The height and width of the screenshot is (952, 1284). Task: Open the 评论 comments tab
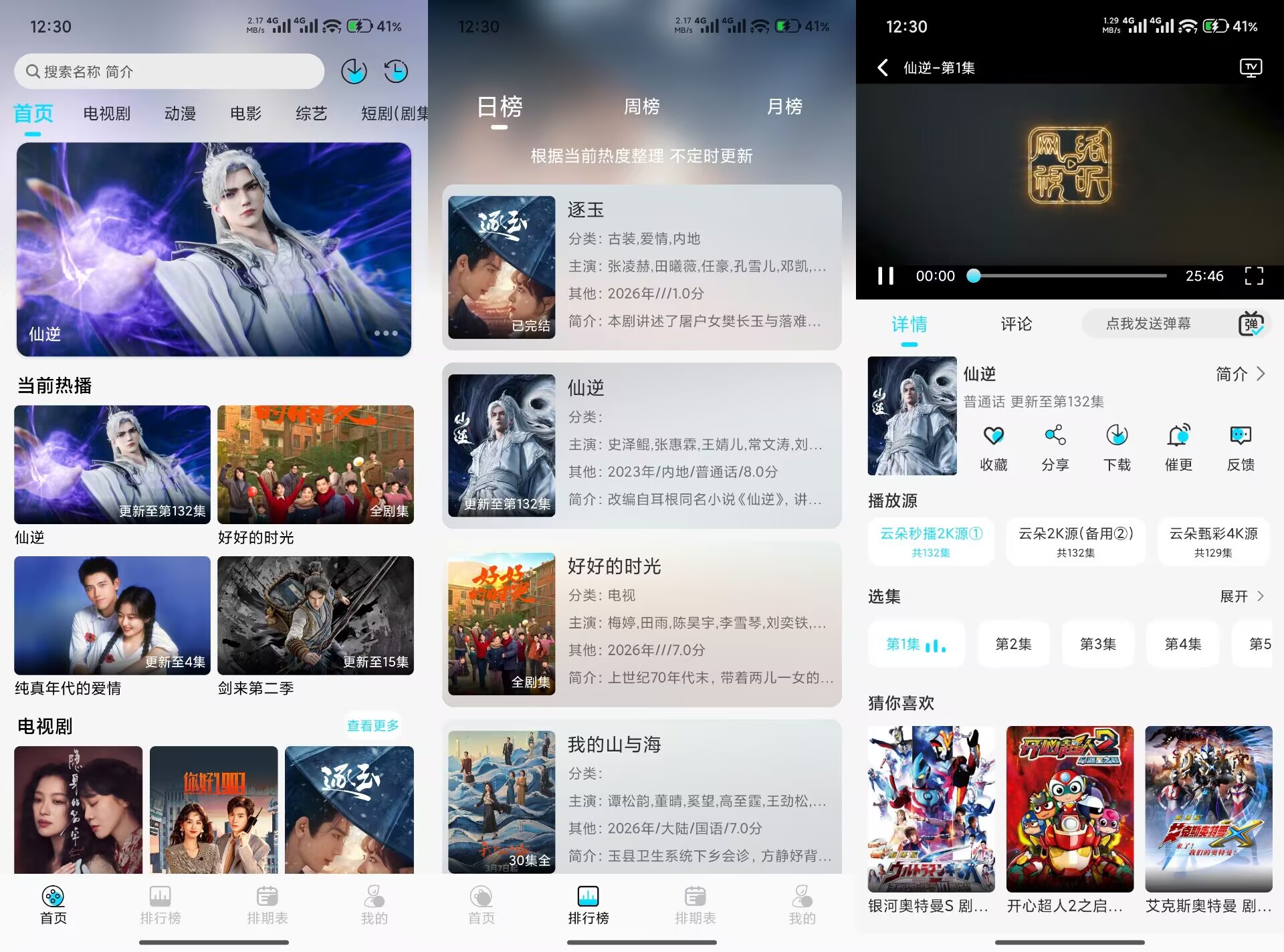1016,324
